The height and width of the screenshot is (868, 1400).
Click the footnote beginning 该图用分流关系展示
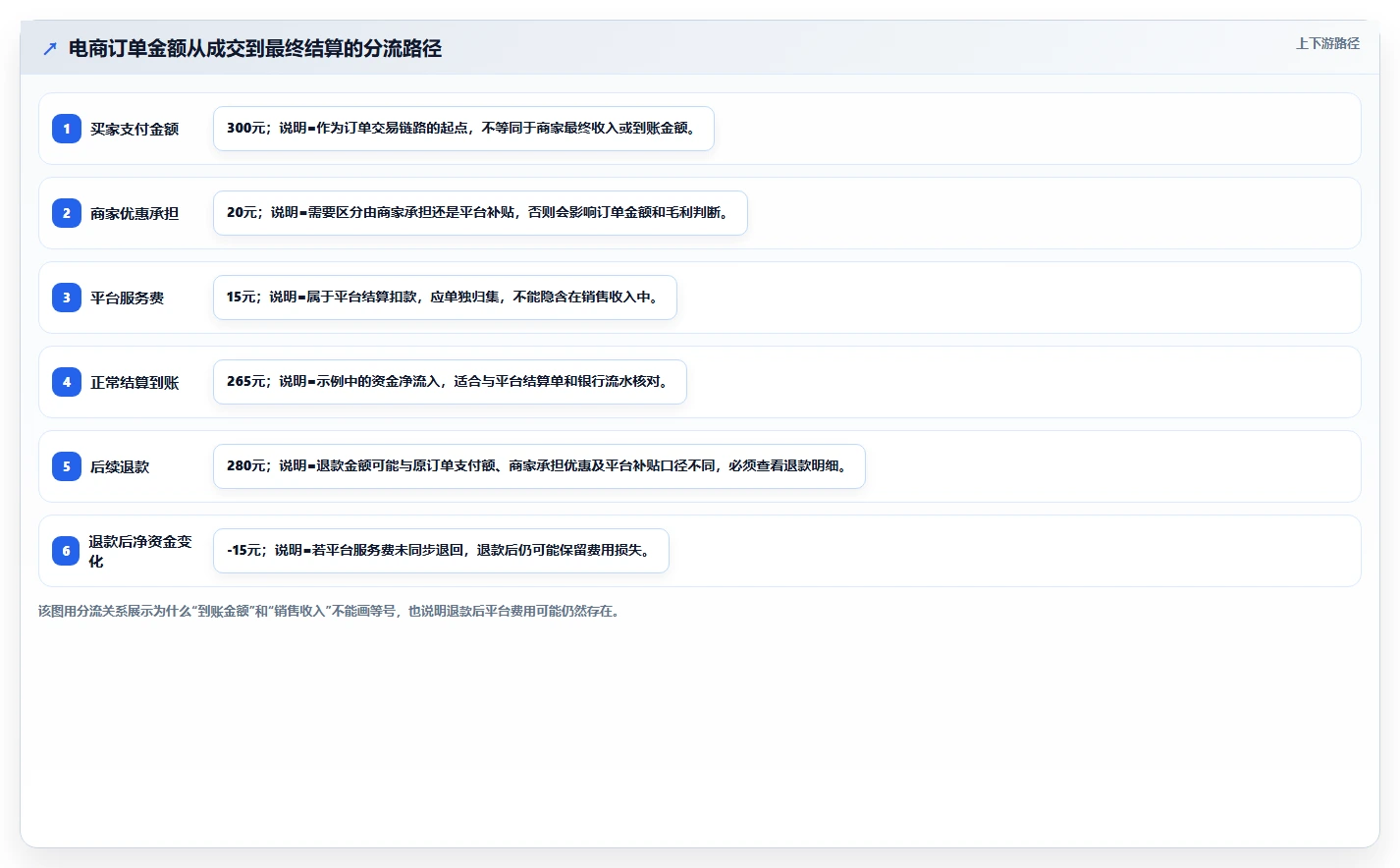click(x=329, y=611)
